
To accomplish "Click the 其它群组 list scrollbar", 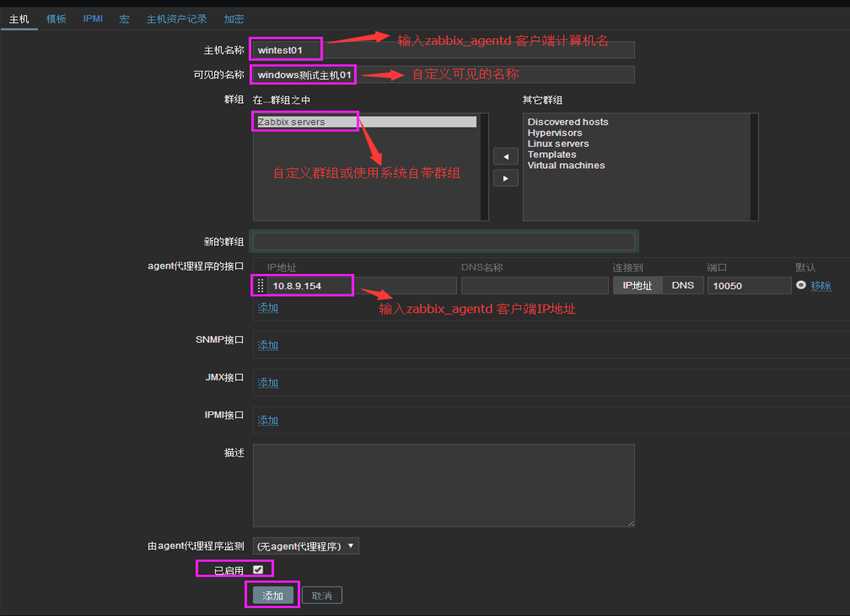I will pyautogui.click(x=754, y=166).
